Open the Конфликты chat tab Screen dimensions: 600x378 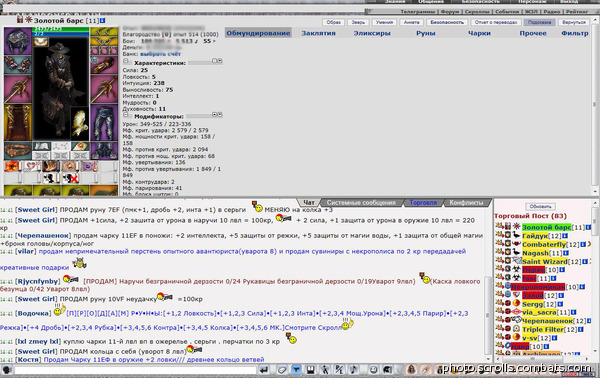pos(466,202)
